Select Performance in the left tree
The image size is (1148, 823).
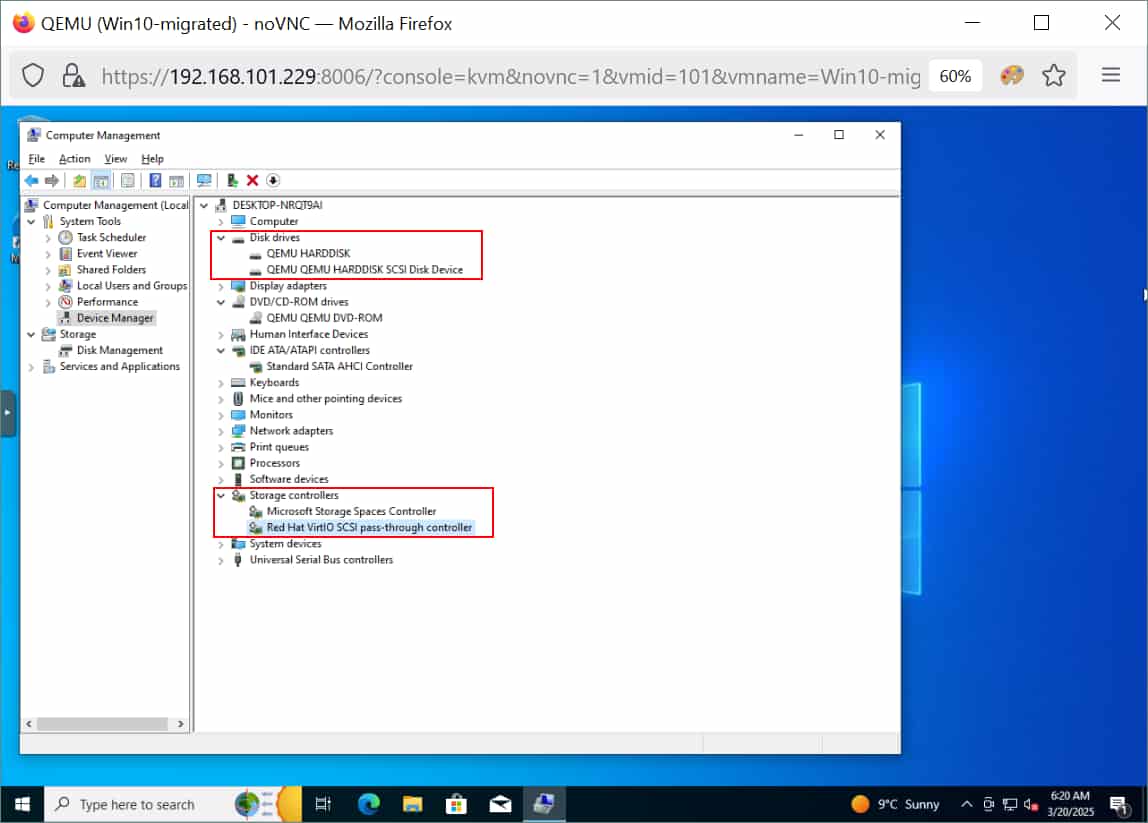(107, 302)
